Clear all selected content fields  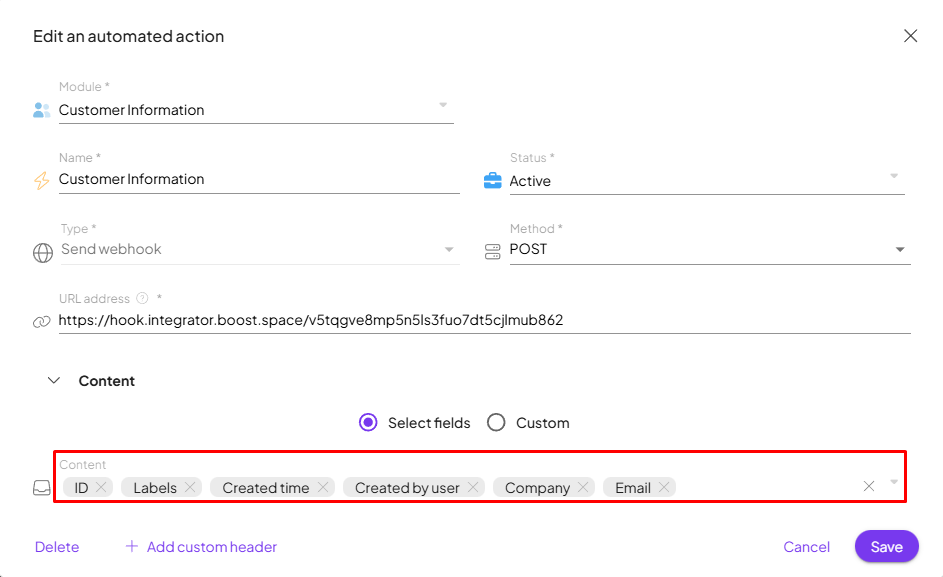click(x=869, y=486)
